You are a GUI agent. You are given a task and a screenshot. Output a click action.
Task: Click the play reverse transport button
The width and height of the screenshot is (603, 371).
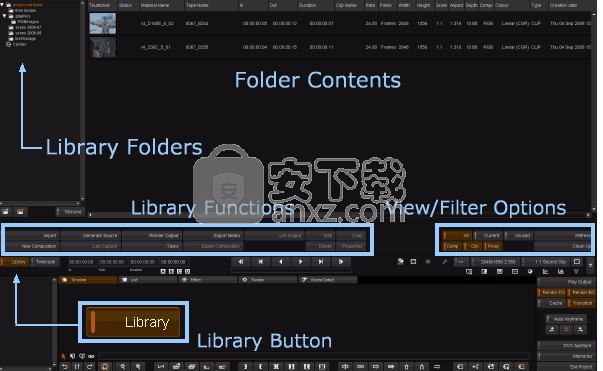coord(280,262)
